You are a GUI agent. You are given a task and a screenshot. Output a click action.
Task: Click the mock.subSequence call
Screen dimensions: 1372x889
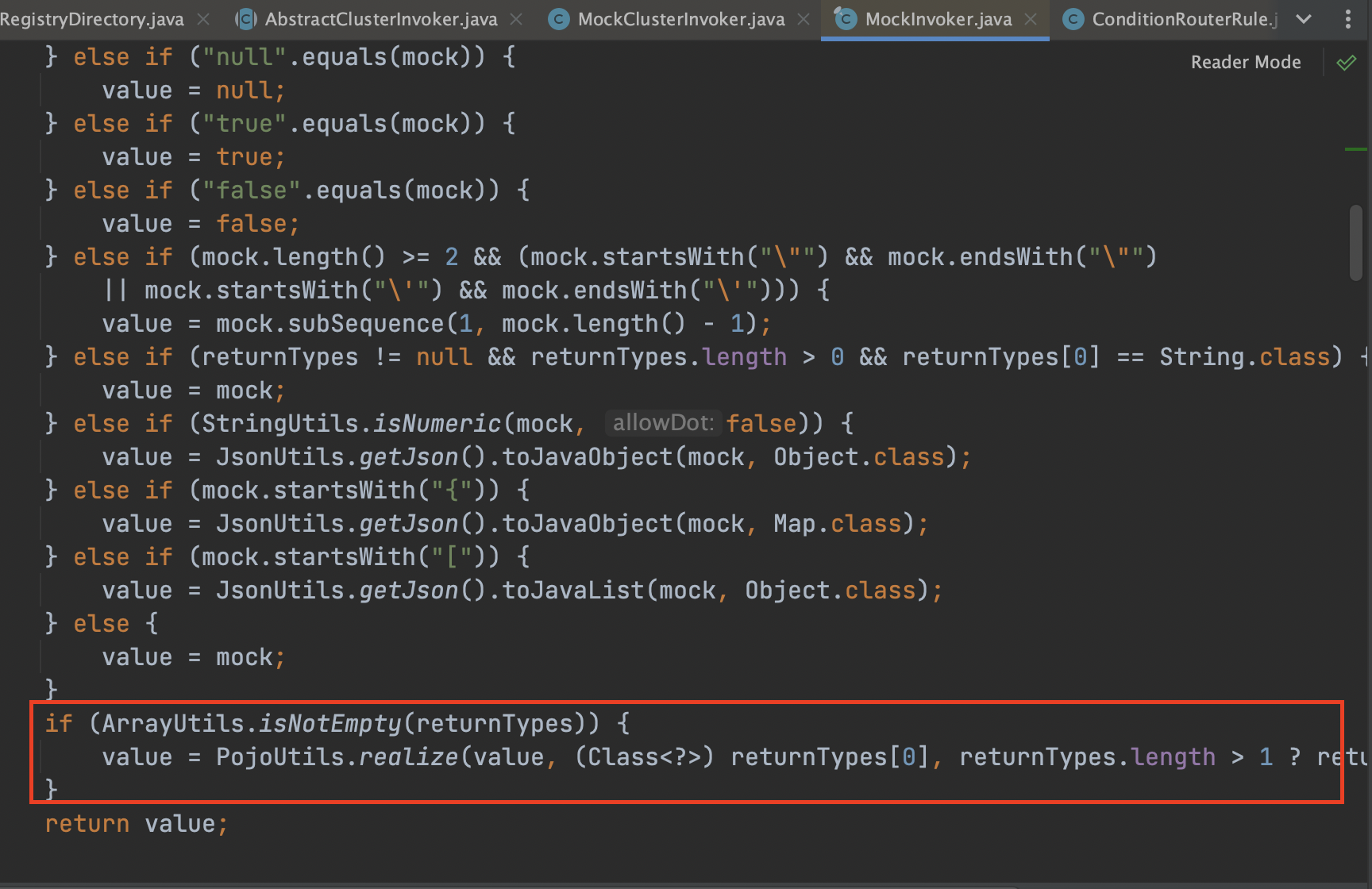coord(330,324)
